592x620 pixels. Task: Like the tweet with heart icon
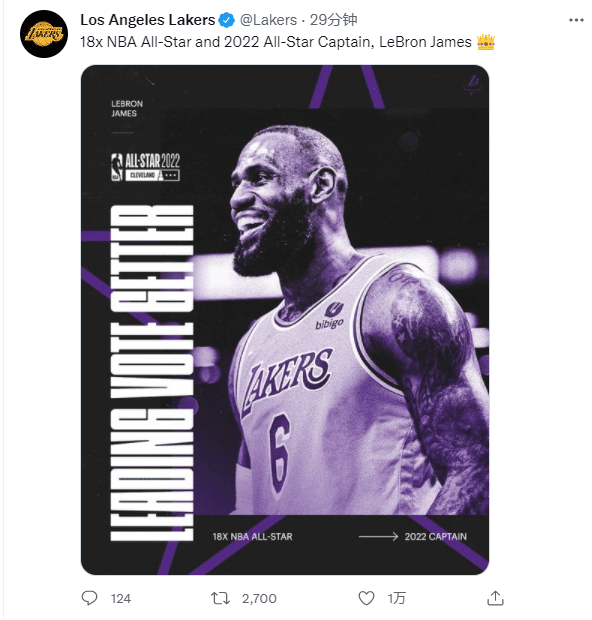(x=366, y=598)
